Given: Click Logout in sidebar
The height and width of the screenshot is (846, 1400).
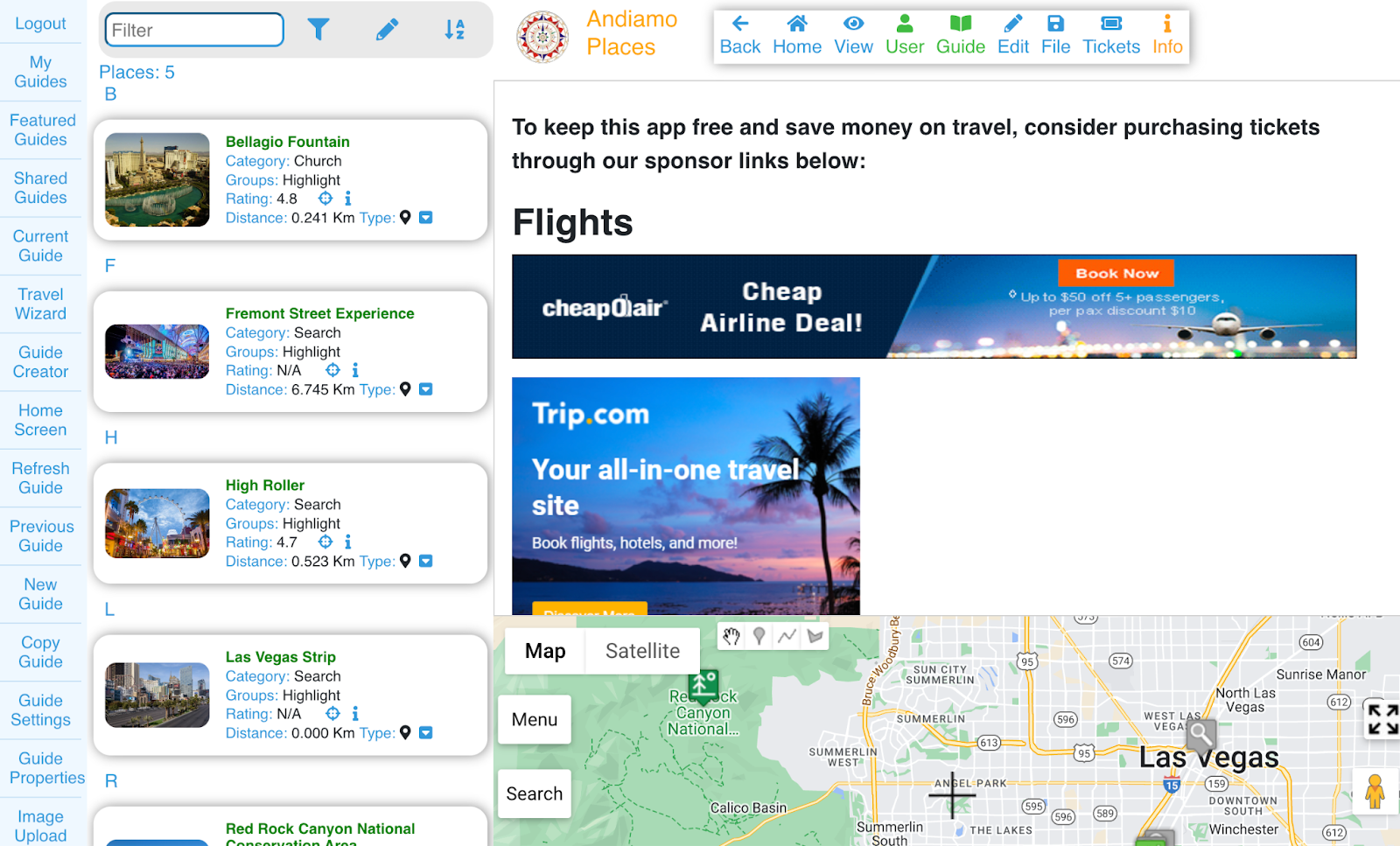Looking at the screenshot, I should (x=40, y=24).
